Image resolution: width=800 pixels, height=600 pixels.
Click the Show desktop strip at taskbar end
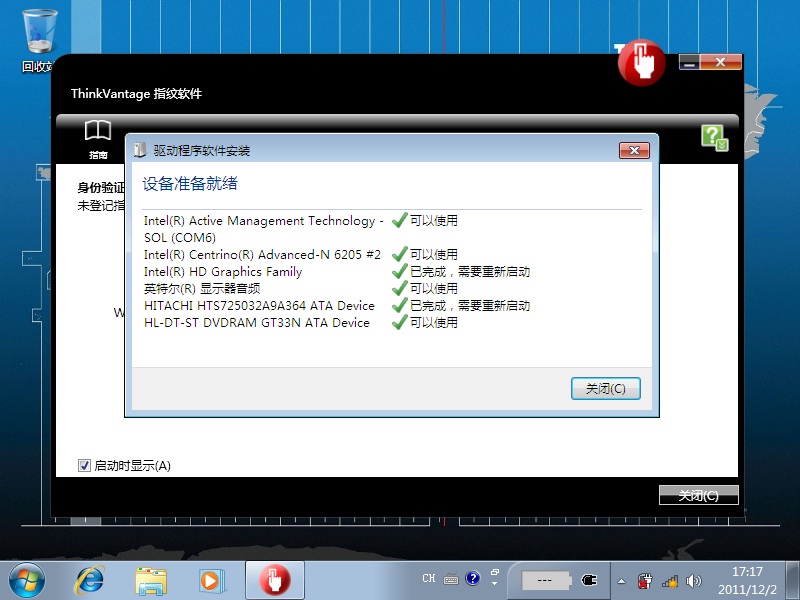792,581
